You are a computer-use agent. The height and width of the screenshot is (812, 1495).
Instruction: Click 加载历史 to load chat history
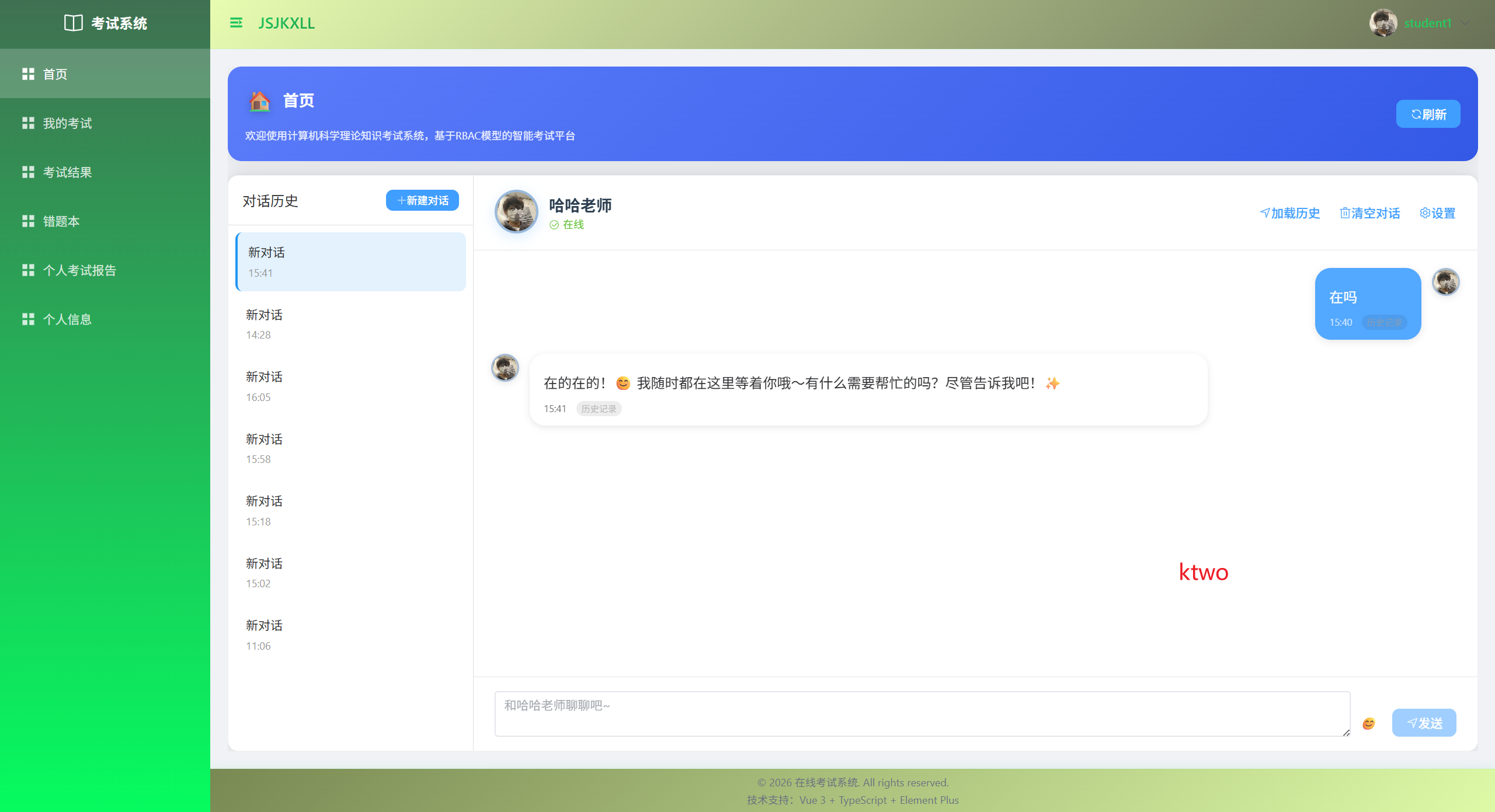click(x=1289, y=213)
